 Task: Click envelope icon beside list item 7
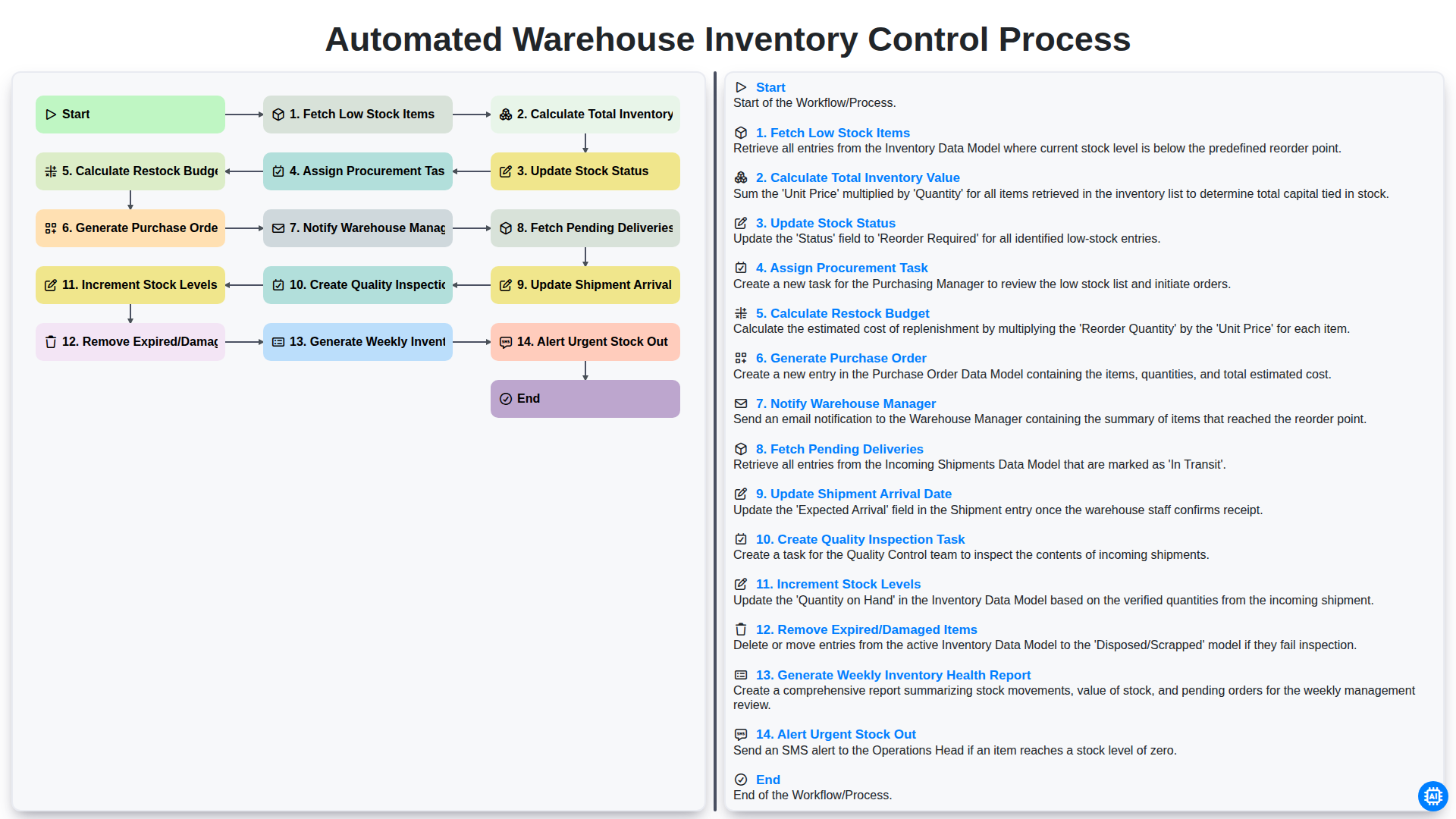click(741, 403)
